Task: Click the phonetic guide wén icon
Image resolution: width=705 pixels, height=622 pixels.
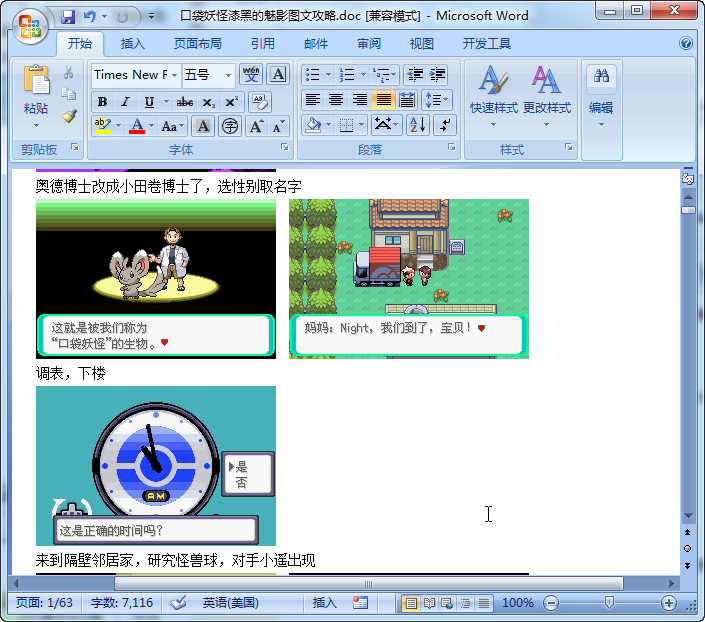Action: (251, 74)
